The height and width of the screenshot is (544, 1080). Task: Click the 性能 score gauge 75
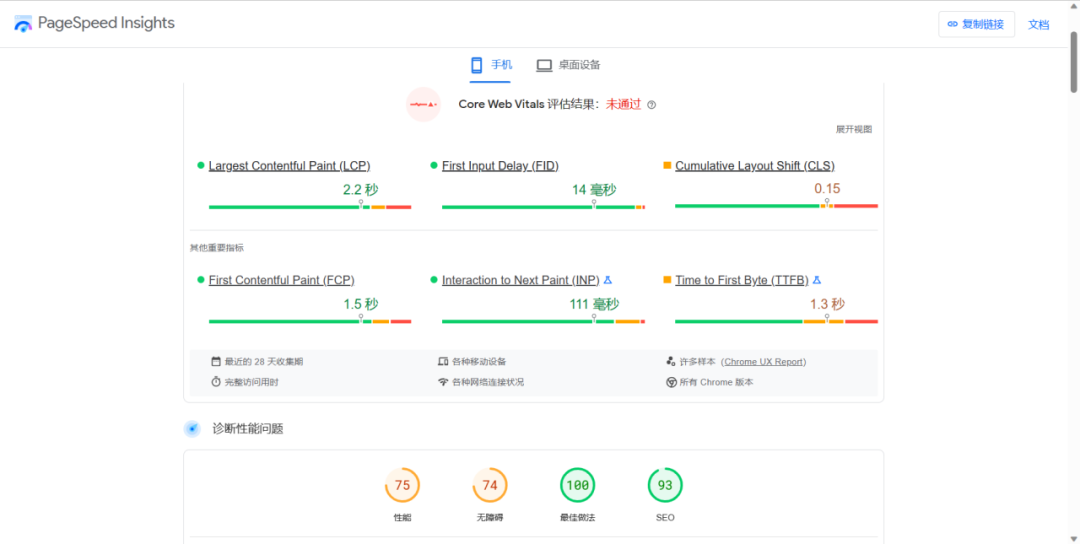pos(402,485)
